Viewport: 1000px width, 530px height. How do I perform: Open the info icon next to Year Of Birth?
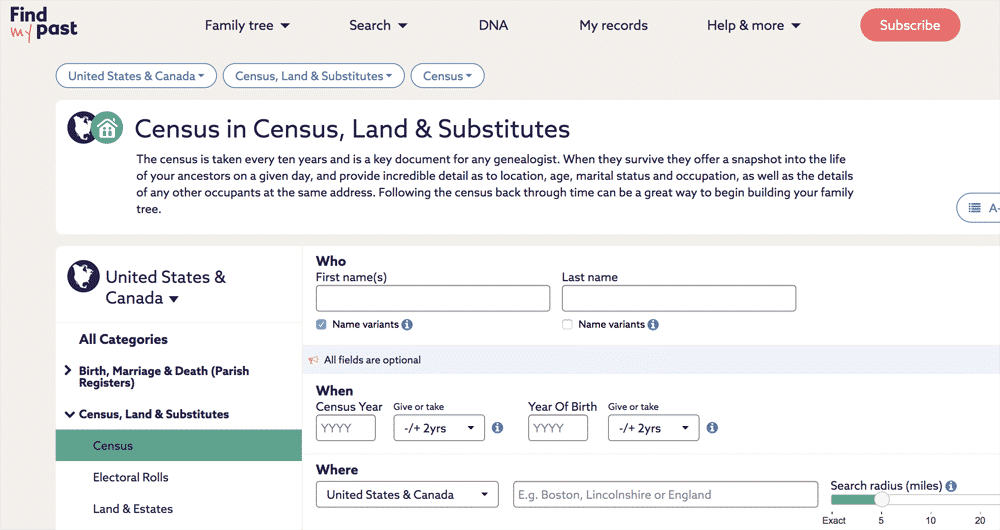(712, 427)
